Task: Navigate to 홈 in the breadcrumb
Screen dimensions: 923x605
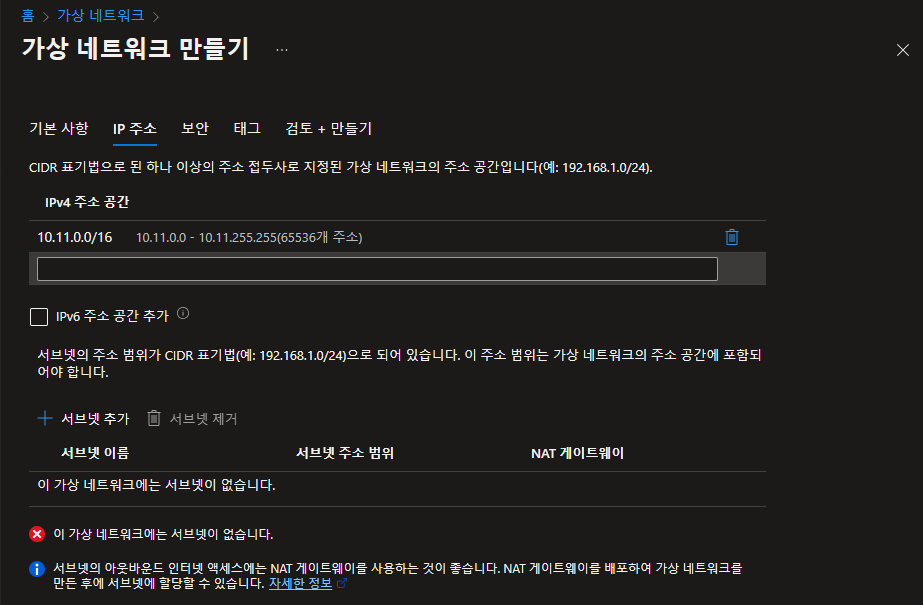Action: (28, 16)
